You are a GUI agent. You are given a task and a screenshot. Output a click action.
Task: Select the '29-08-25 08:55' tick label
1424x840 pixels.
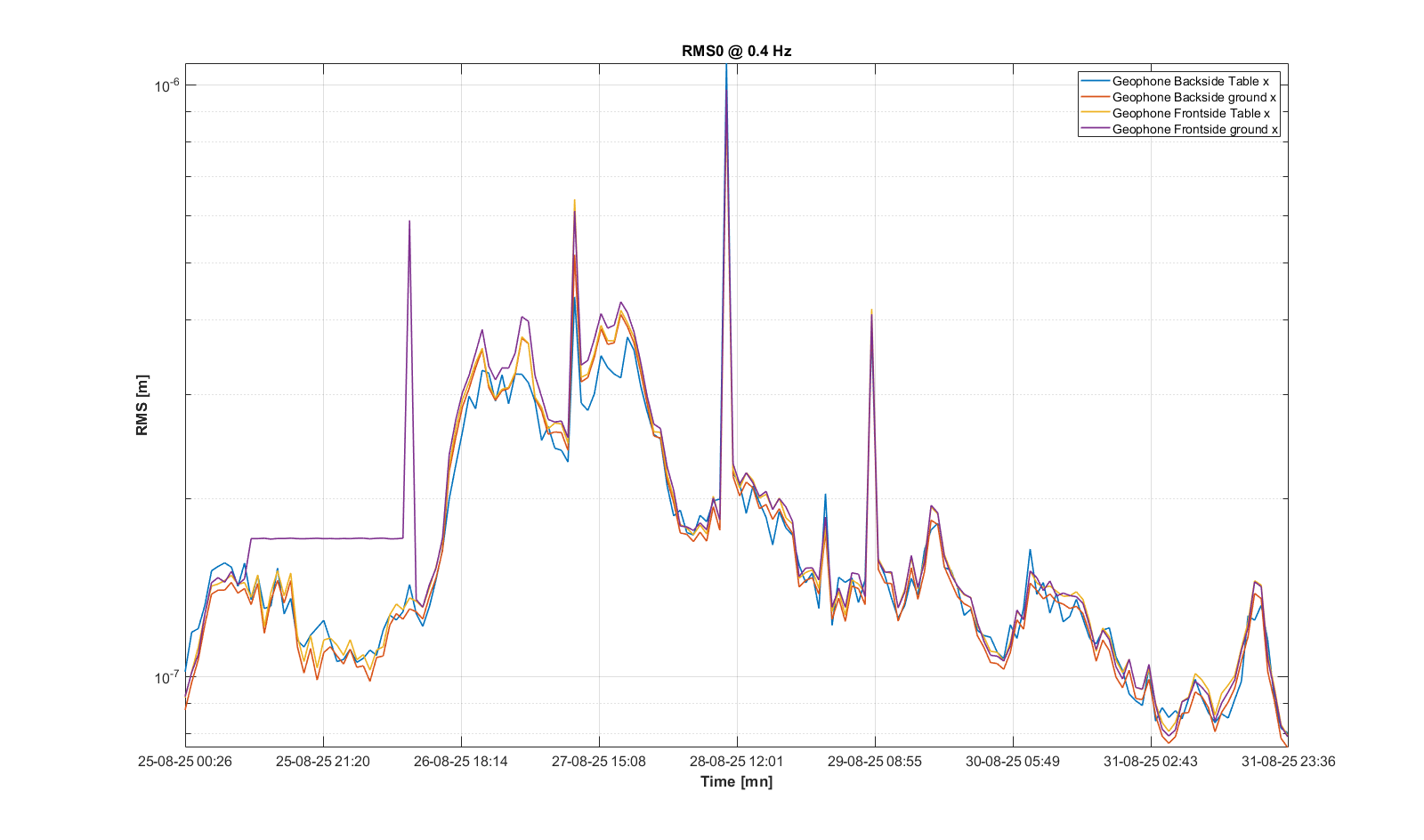pyautogui.click(x=875, y=761)
